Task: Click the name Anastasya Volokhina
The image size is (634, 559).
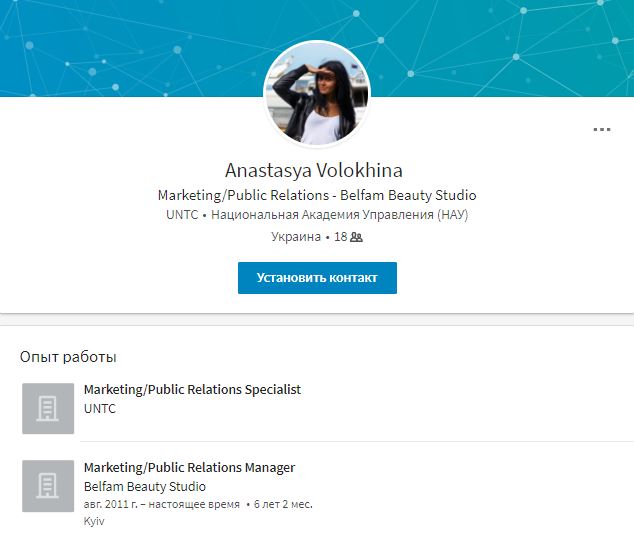Action: 314,170
